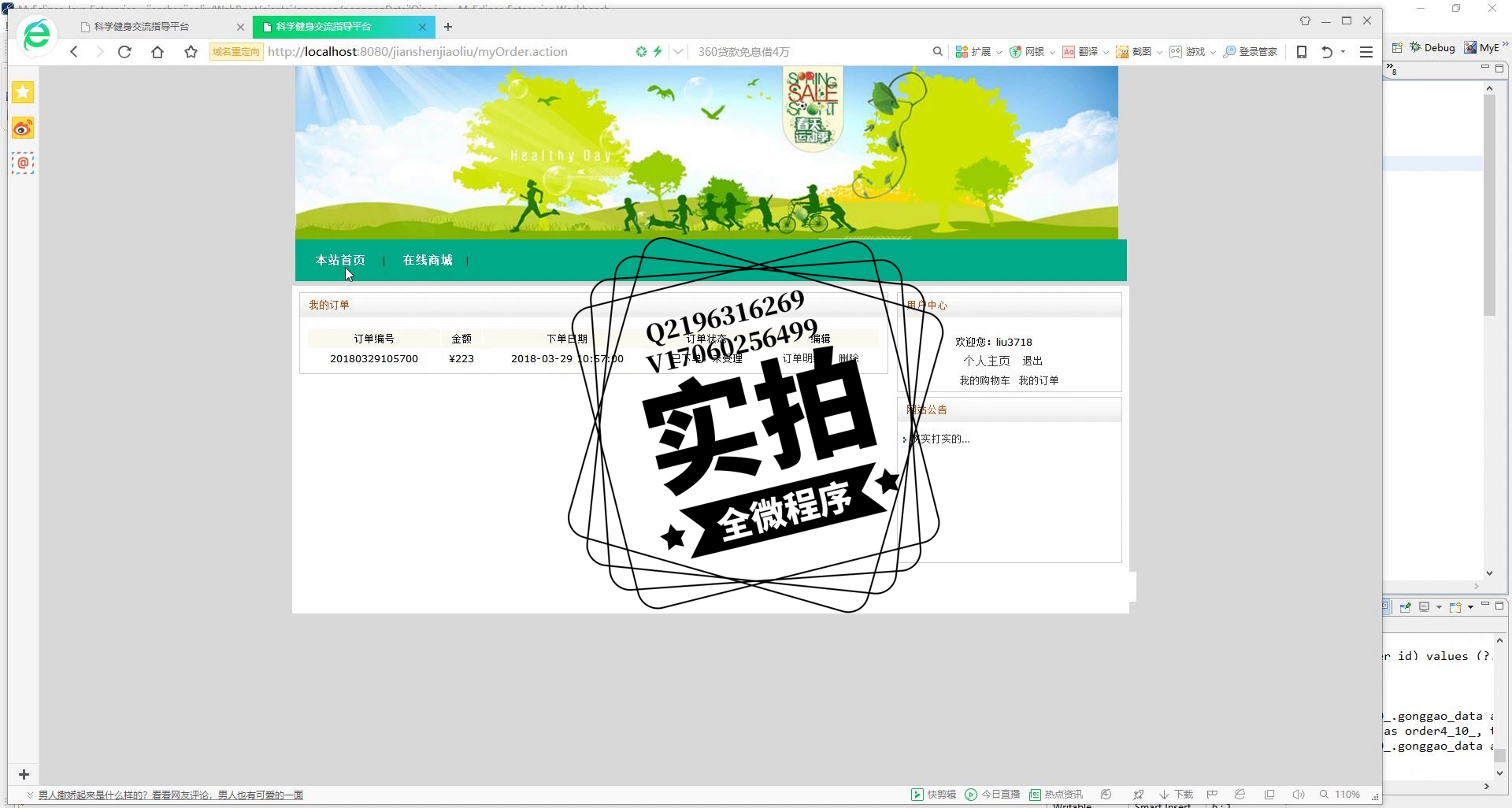Viewport: 1512px width, 808px height.
Task: Open the Debug perspective in MyEclipse
Action: point(1432,47)
